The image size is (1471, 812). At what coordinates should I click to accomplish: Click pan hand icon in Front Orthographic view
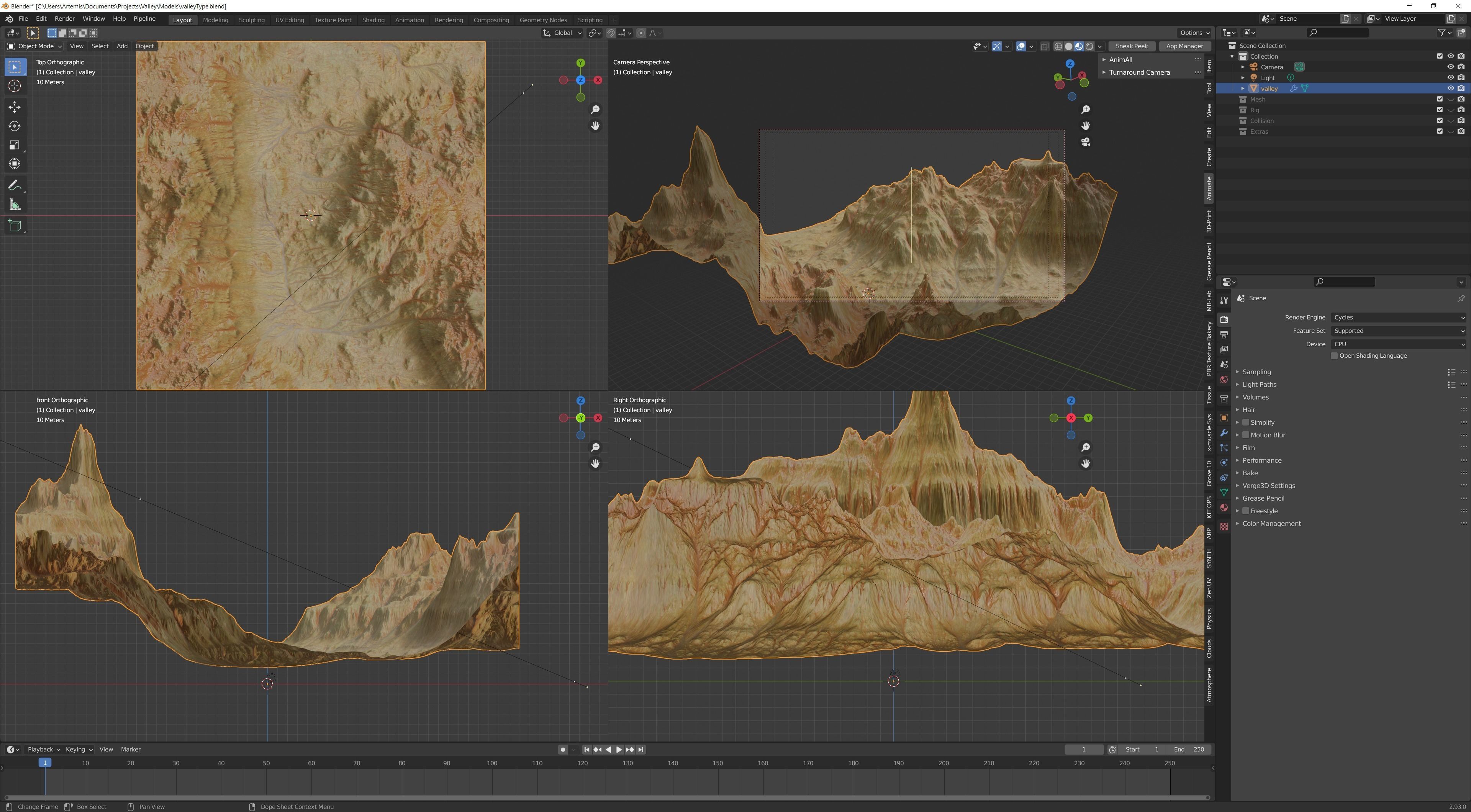pyautogui.click(x=595, y=464)
